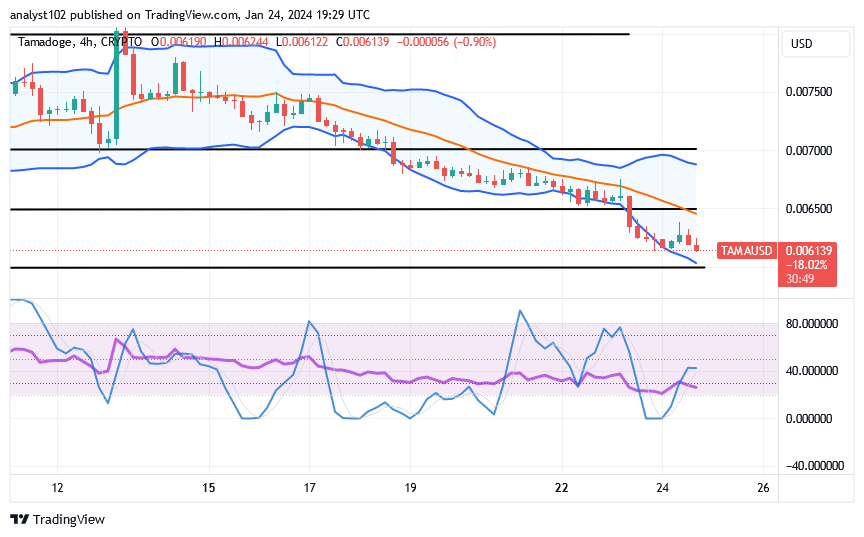Image resolution: width=864 pixels, height=537 pixels.
Task: Select the Tamadoge symbol title
Action: [x=44, y=42]
